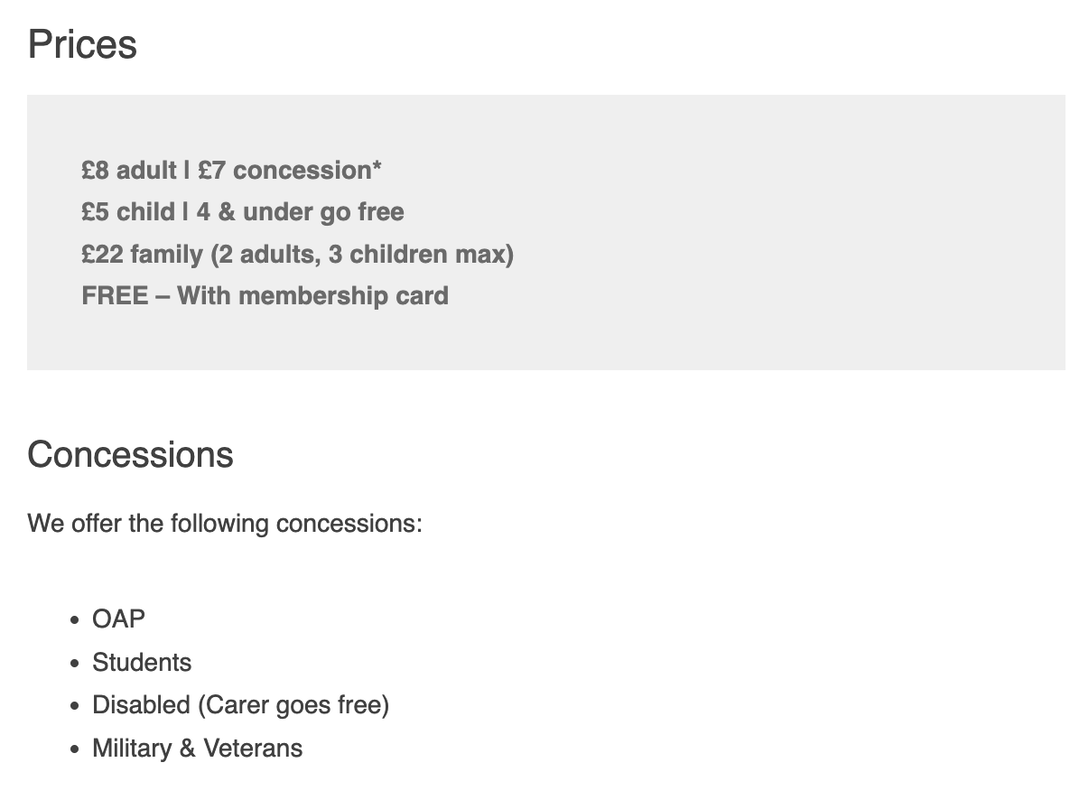Click the £5 child price text
The width and height of the screenshot is (1089, 800).
coord(128,212)
